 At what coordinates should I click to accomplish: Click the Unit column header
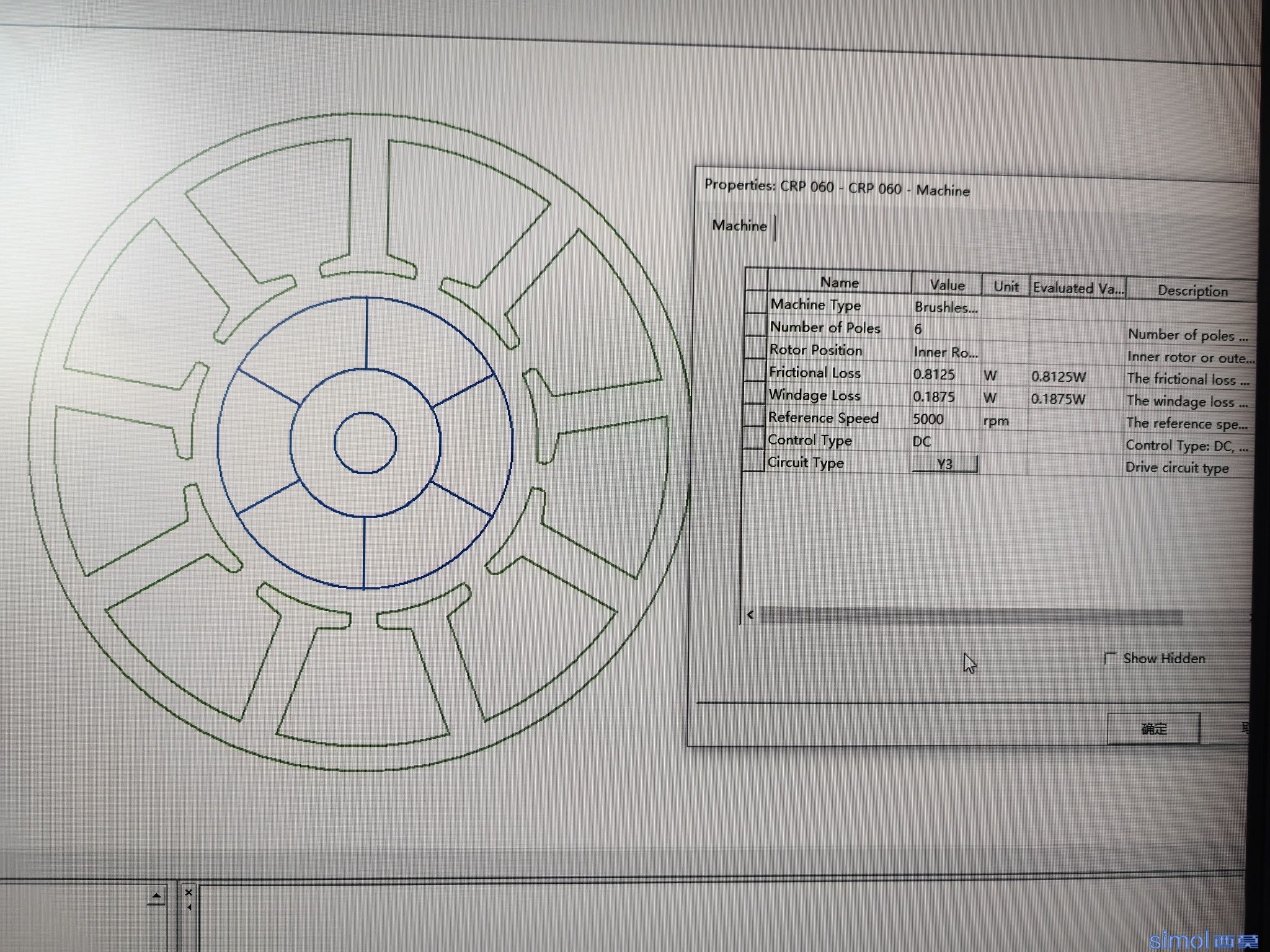tap(1006, 286)
